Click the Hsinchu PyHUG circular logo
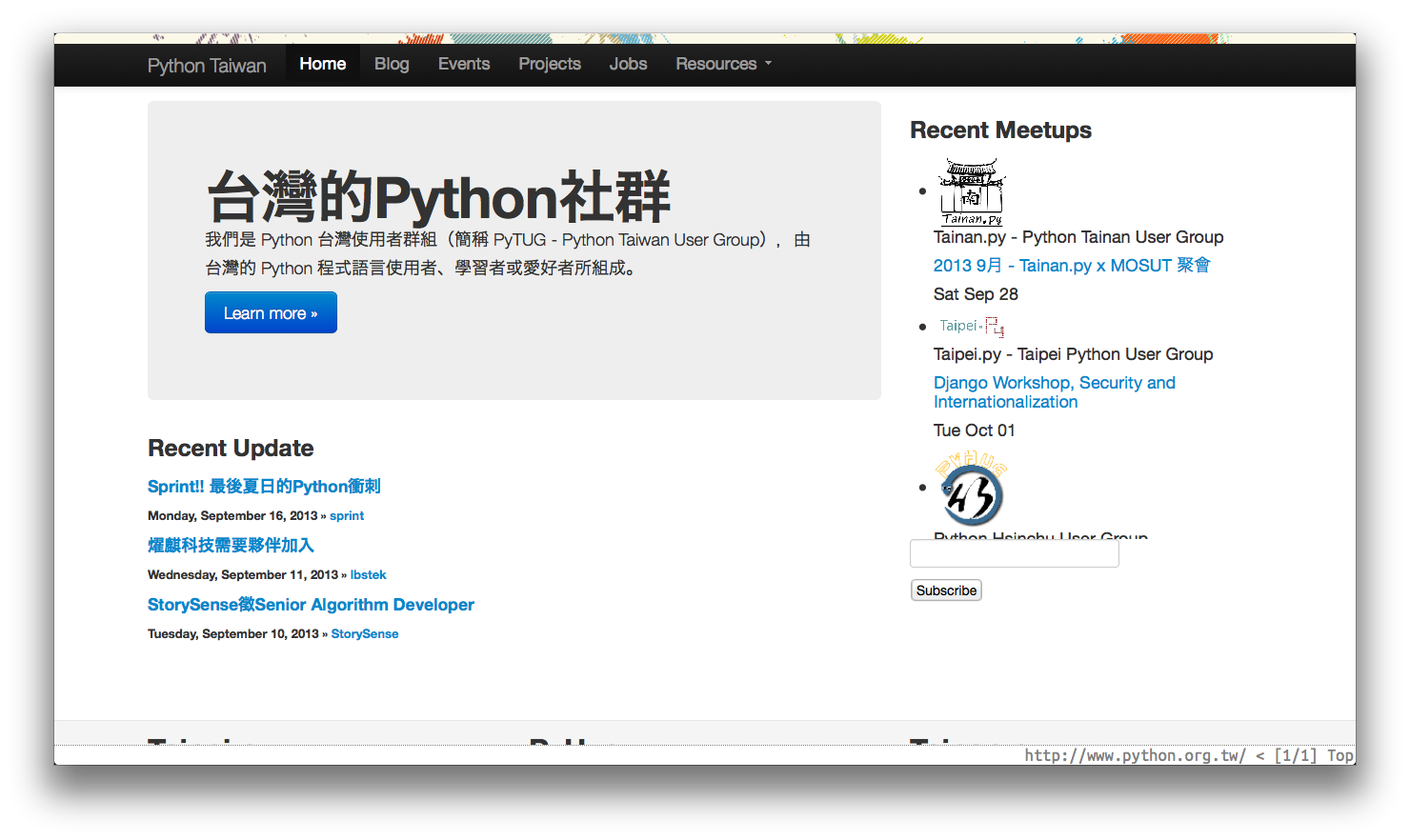 click(x=972, y=489)
